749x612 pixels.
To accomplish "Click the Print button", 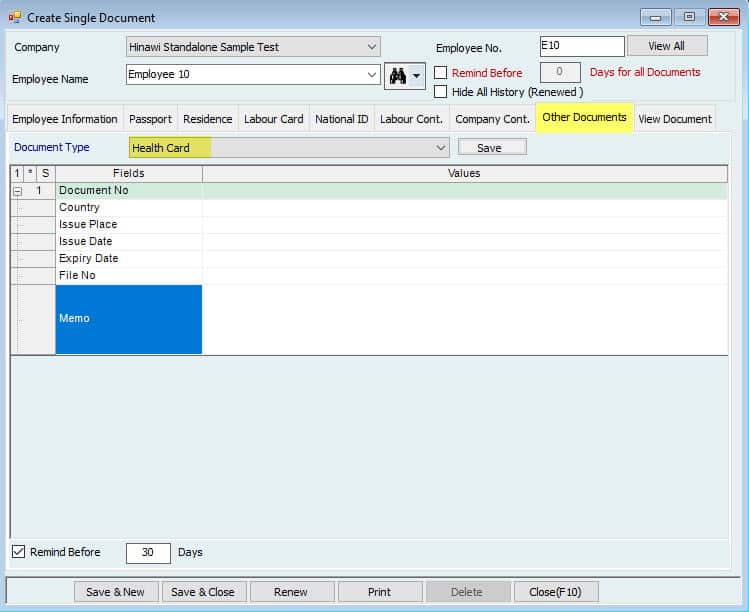I will coord(379,592).
